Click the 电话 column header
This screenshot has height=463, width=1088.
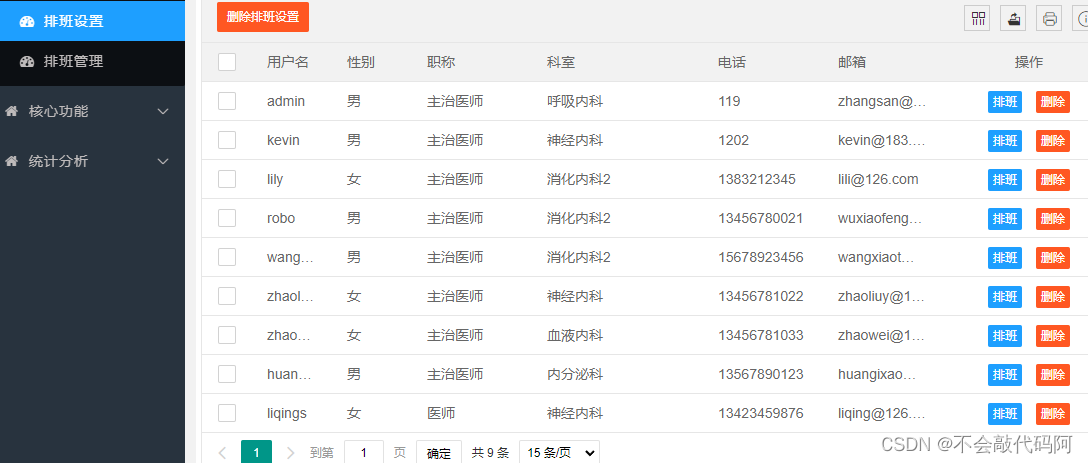732,62
